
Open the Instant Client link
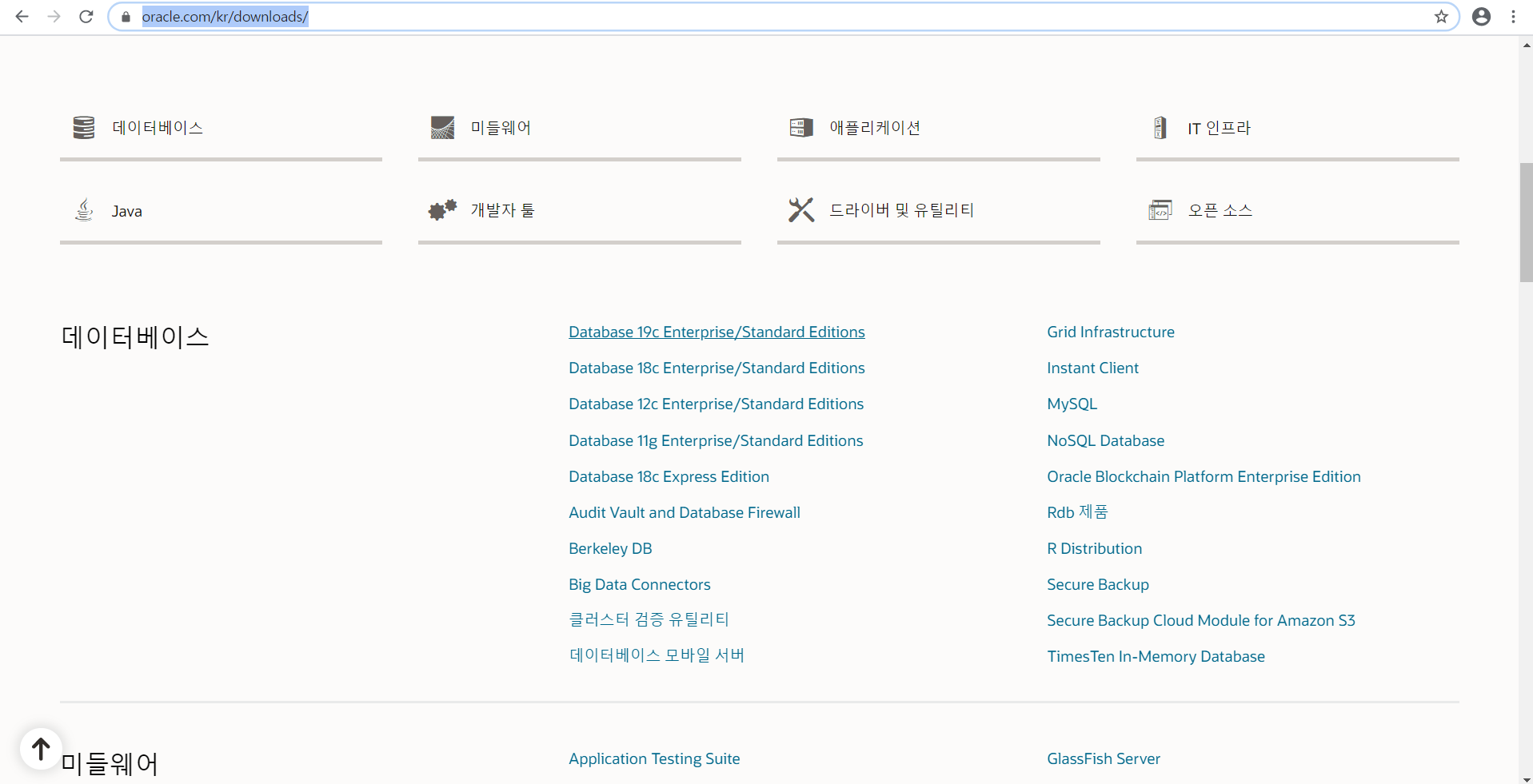pyautogui.click(x=1092, y=368)
